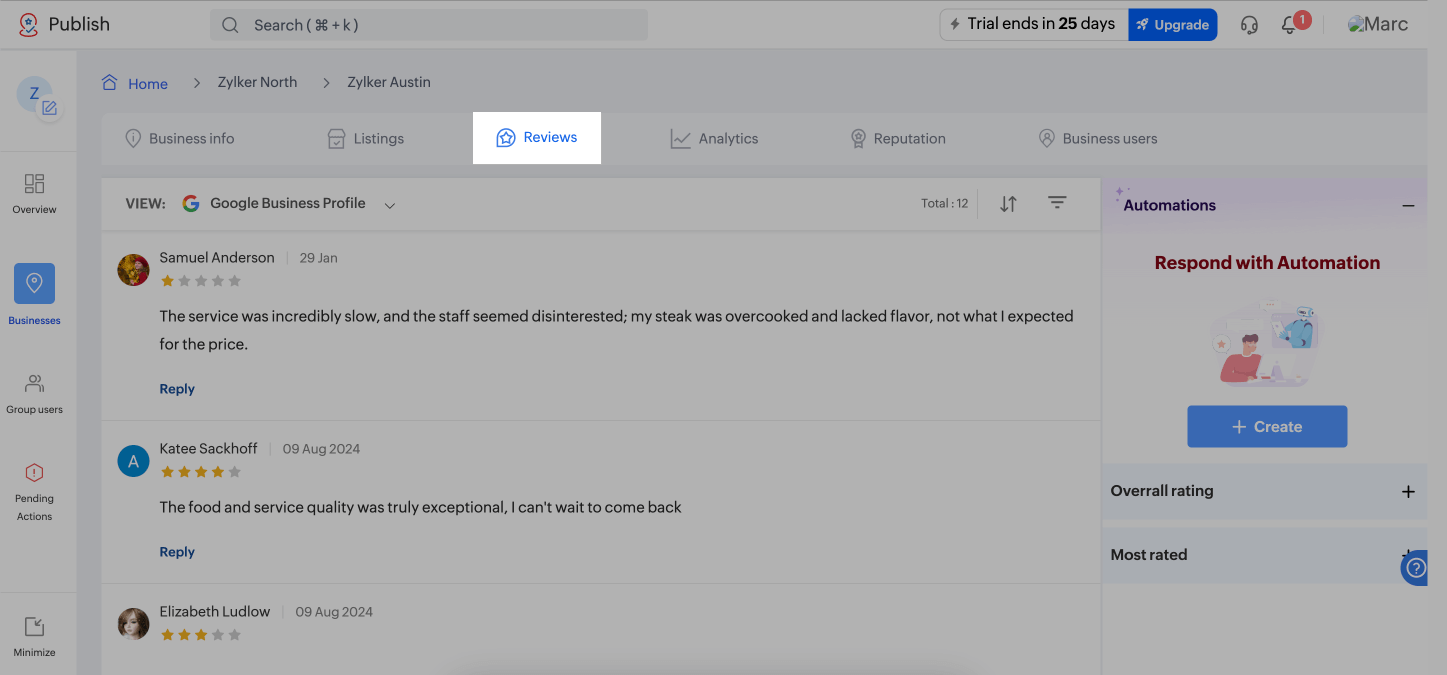Screen dimensions: 1447x675
Task: Open the headset support icon
Action: click(1249, 25)
